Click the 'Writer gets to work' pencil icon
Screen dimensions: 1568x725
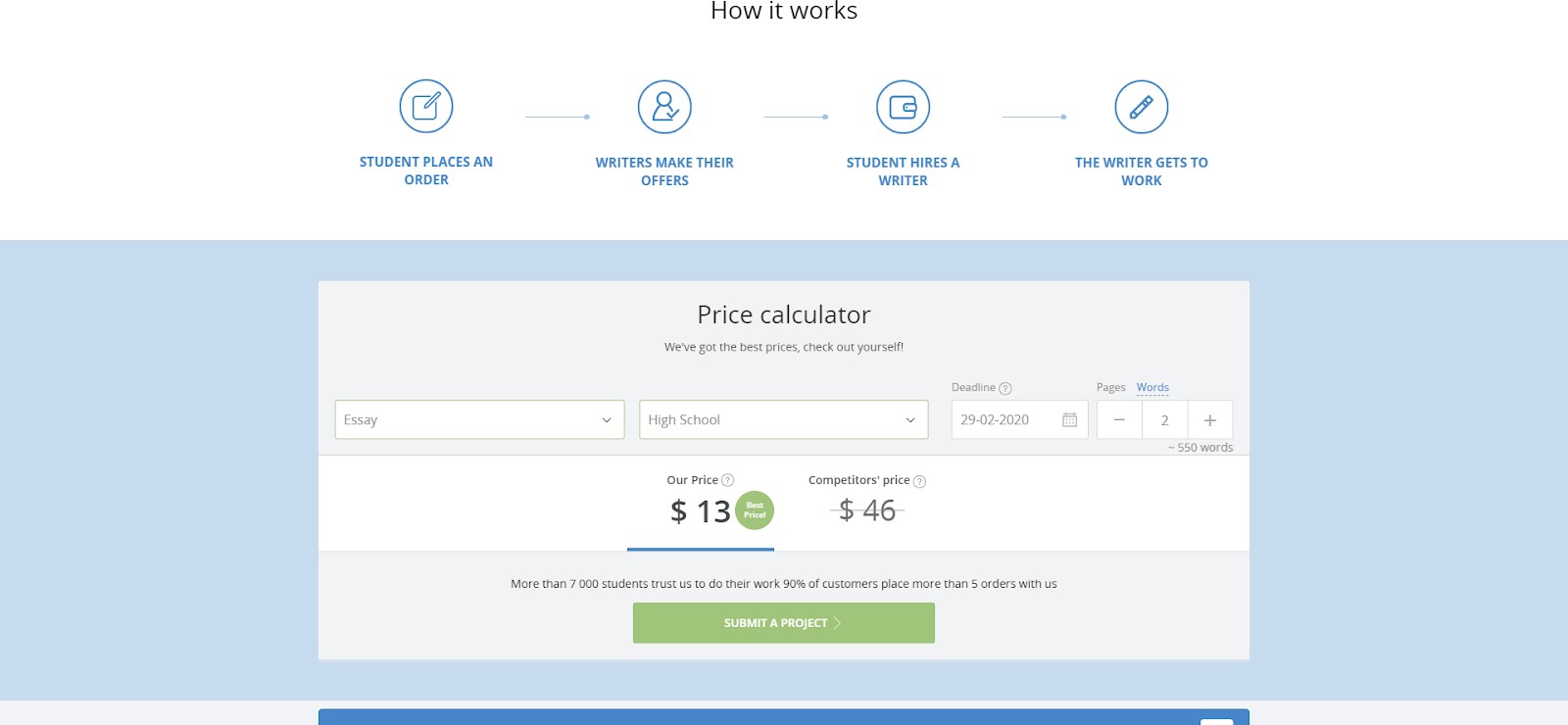click(1142, 107)
